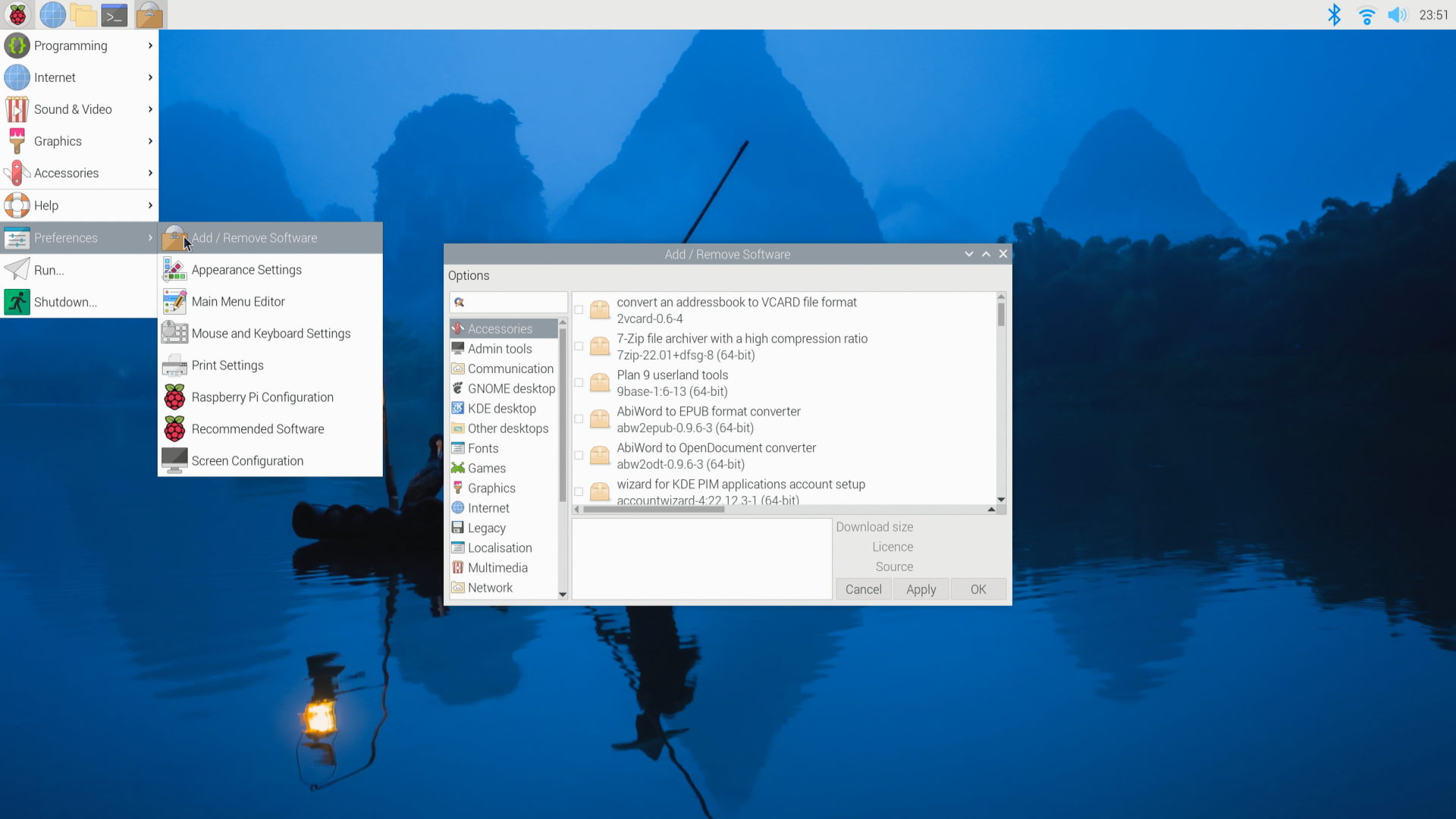Viewport: 1456px width, 819px height.
Task: Open the Wi-Fi network tray icon
Action: [x=1367, y=14]
